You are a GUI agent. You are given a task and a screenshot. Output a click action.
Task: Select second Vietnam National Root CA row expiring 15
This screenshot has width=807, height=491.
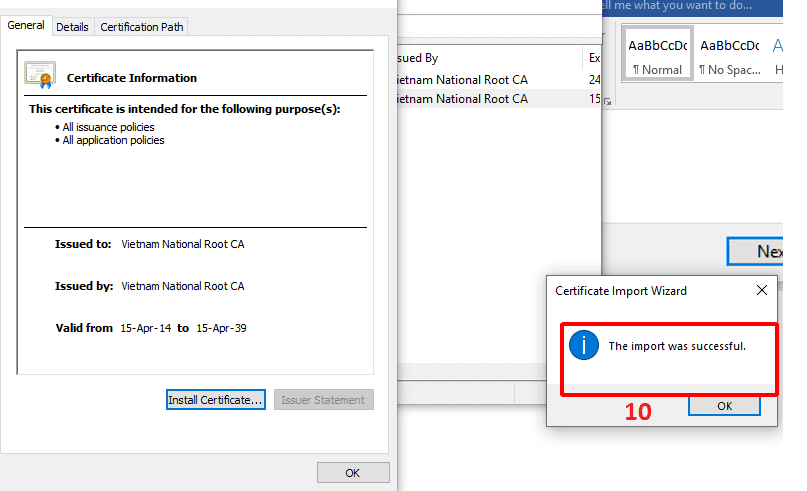(498, 99)
